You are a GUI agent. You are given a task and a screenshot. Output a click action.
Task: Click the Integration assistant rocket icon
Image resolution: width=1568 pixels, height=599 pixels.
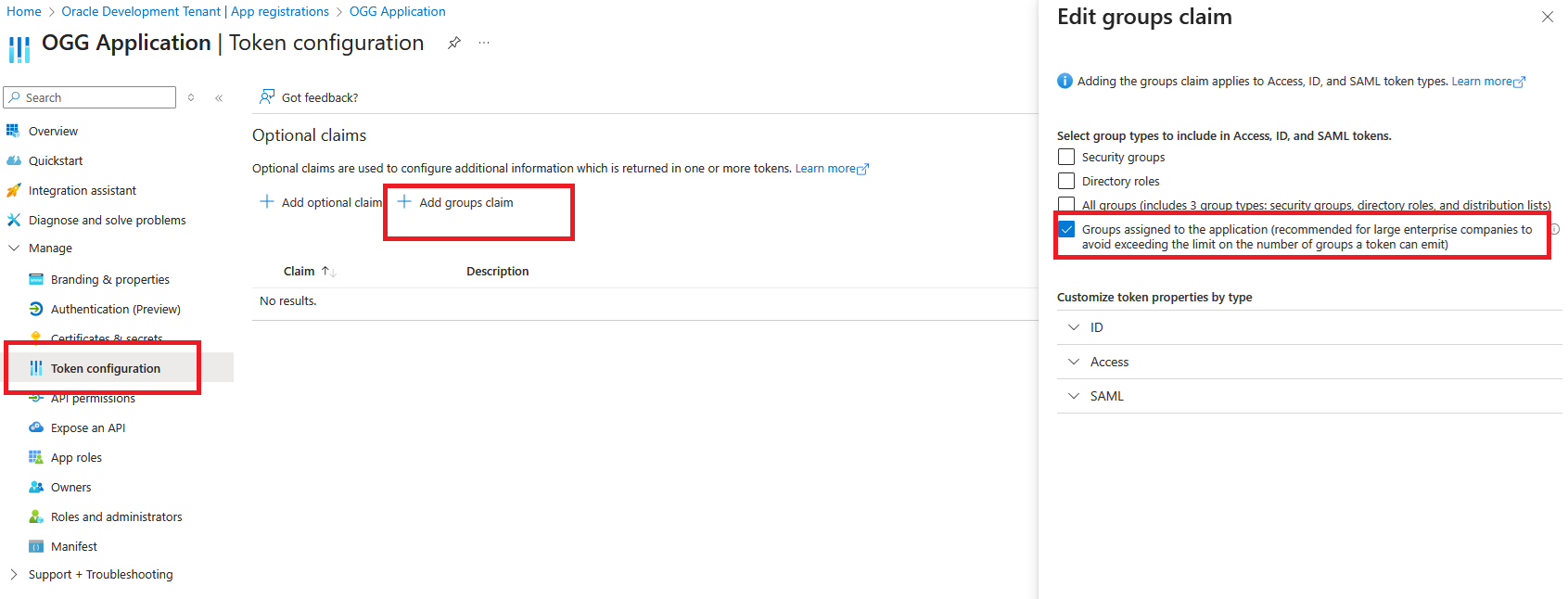coord(13,190)
